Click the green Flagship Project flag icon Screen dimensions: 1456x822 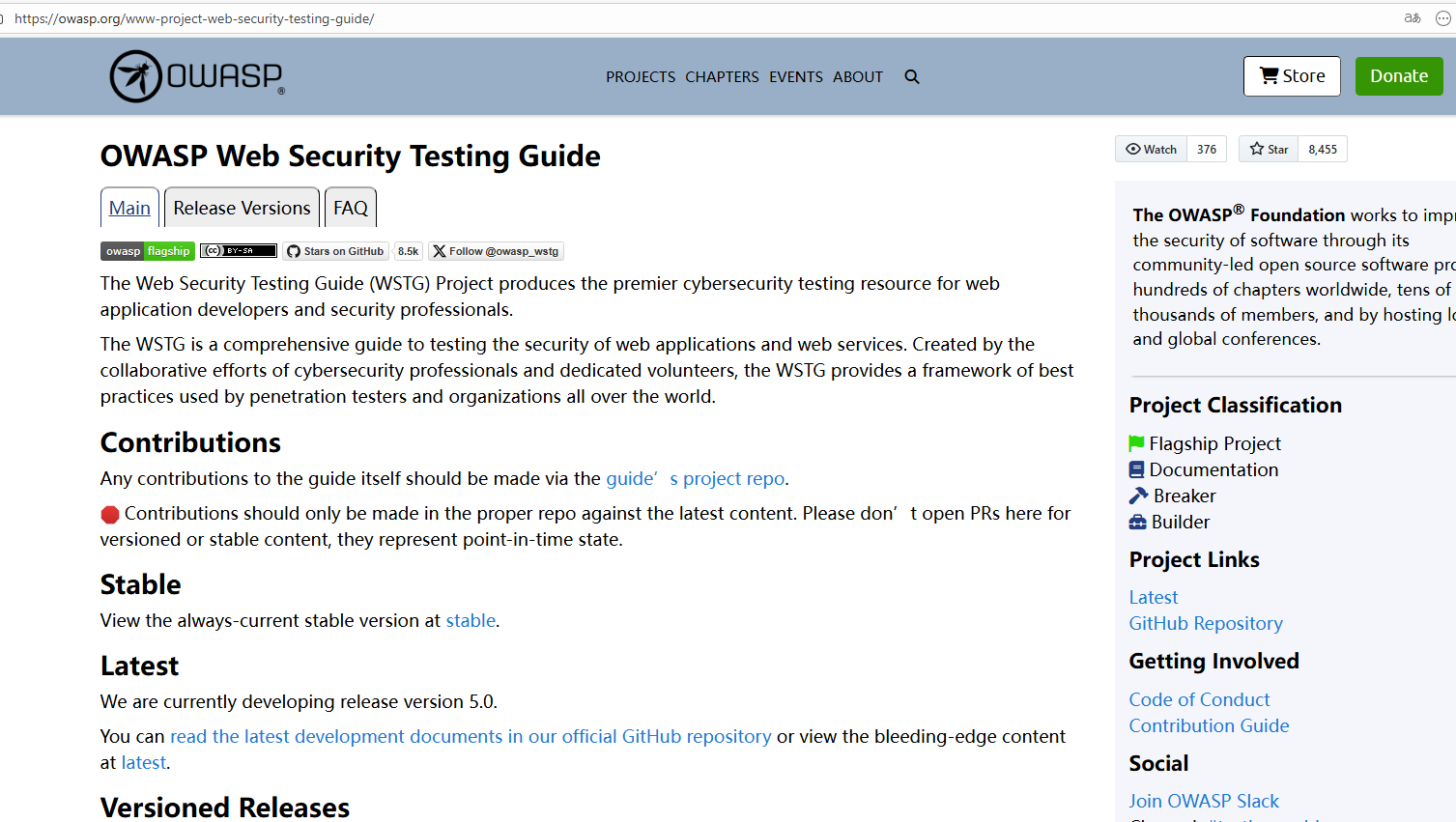[x=1135, y=442]
